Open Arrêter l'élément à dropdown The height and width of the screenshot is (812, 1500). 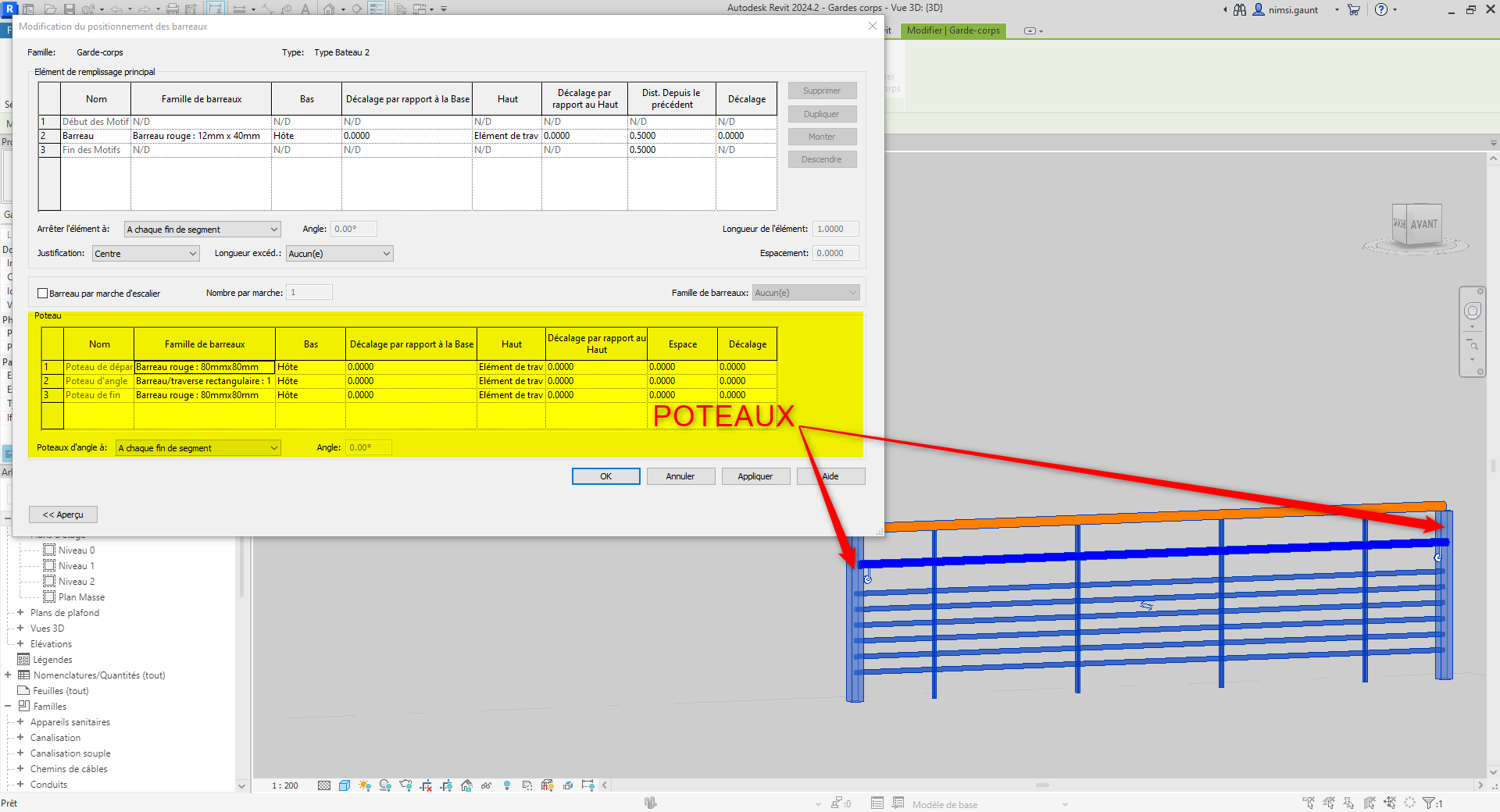click(x=202, y=230)
